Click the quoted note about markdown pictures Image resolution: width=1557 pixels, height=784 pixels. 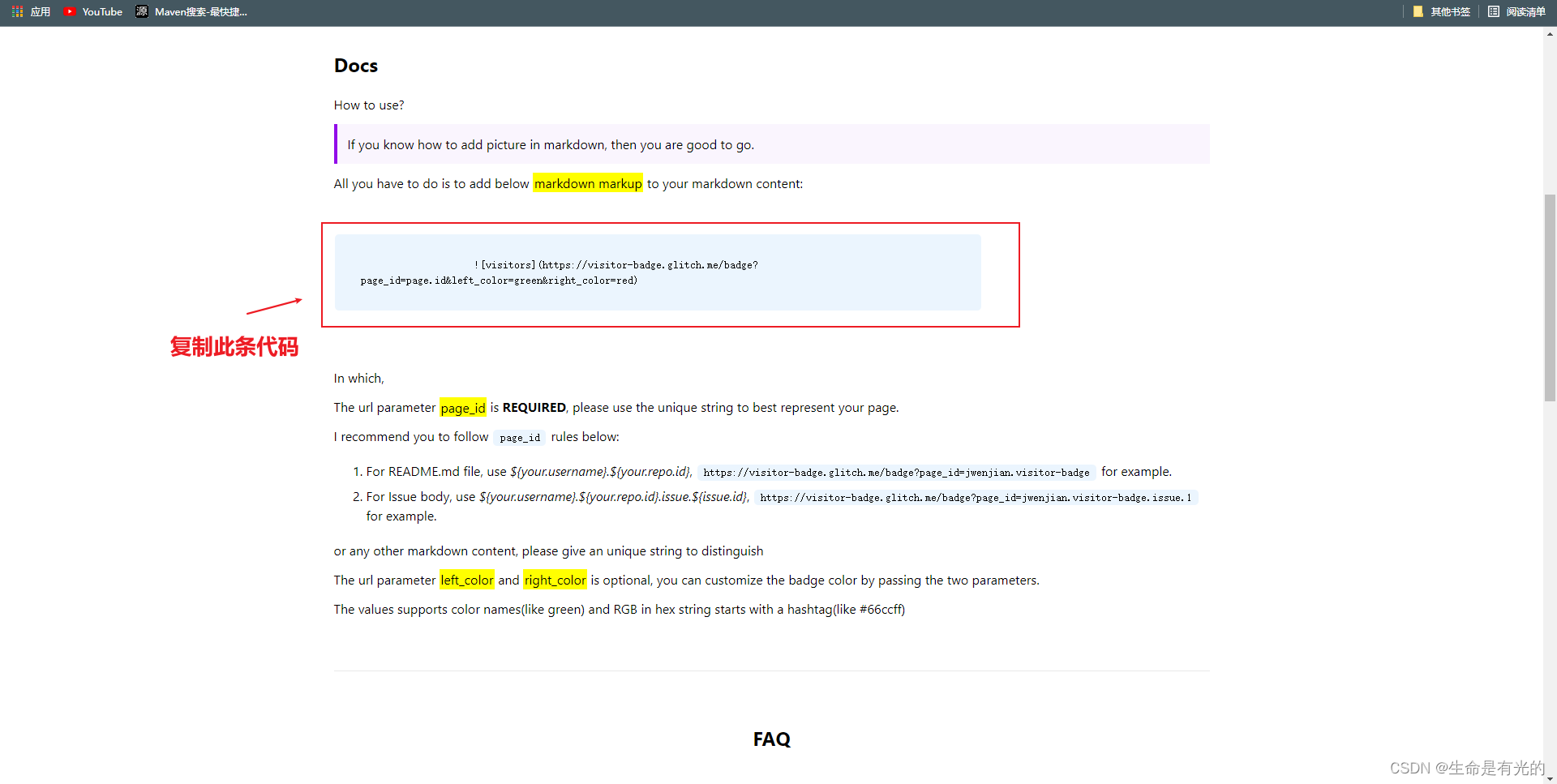click(x=772, y=144)
